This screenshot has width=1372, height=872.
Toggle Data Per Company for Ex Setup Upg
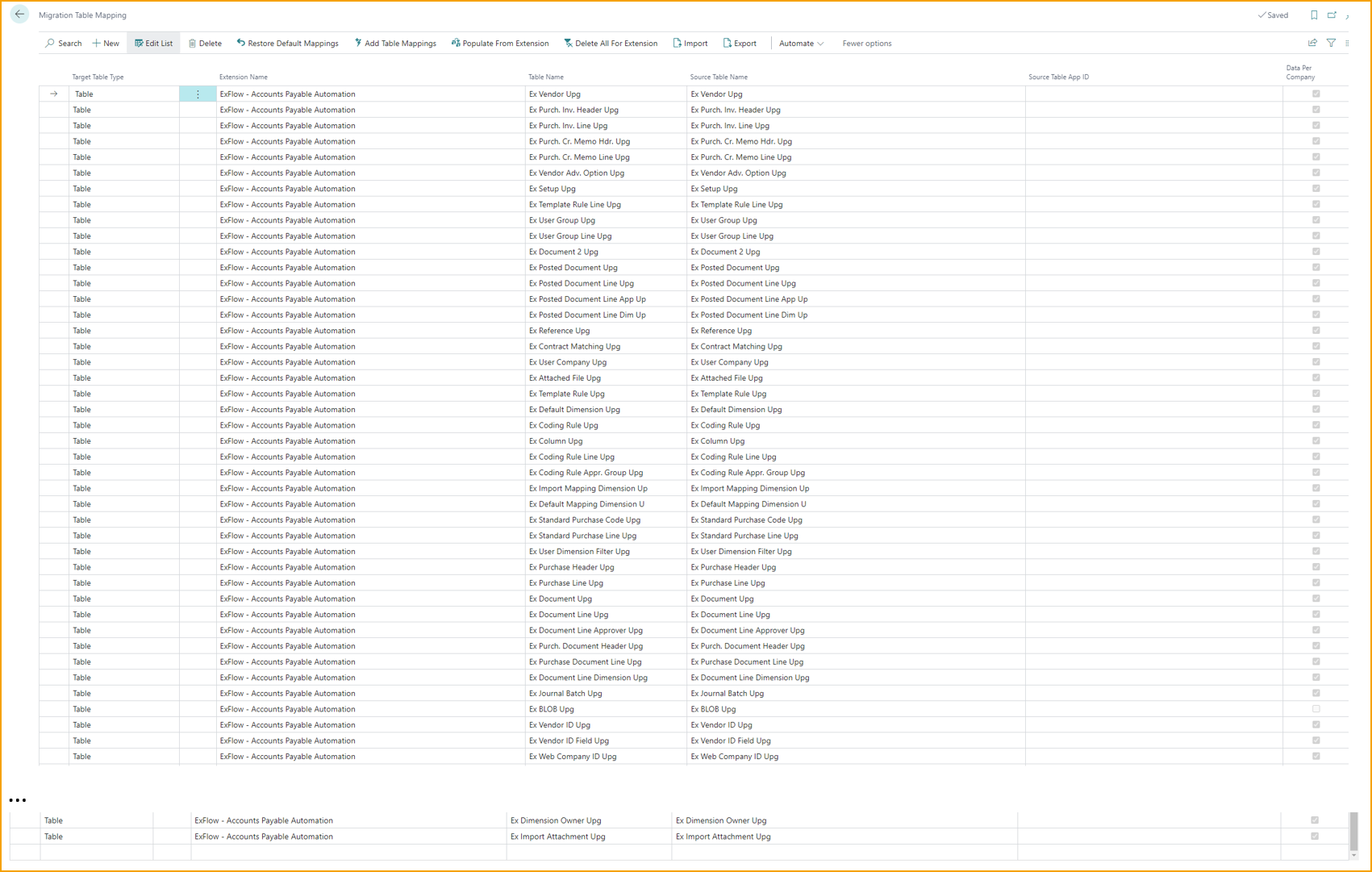(x=1316, y=188)
